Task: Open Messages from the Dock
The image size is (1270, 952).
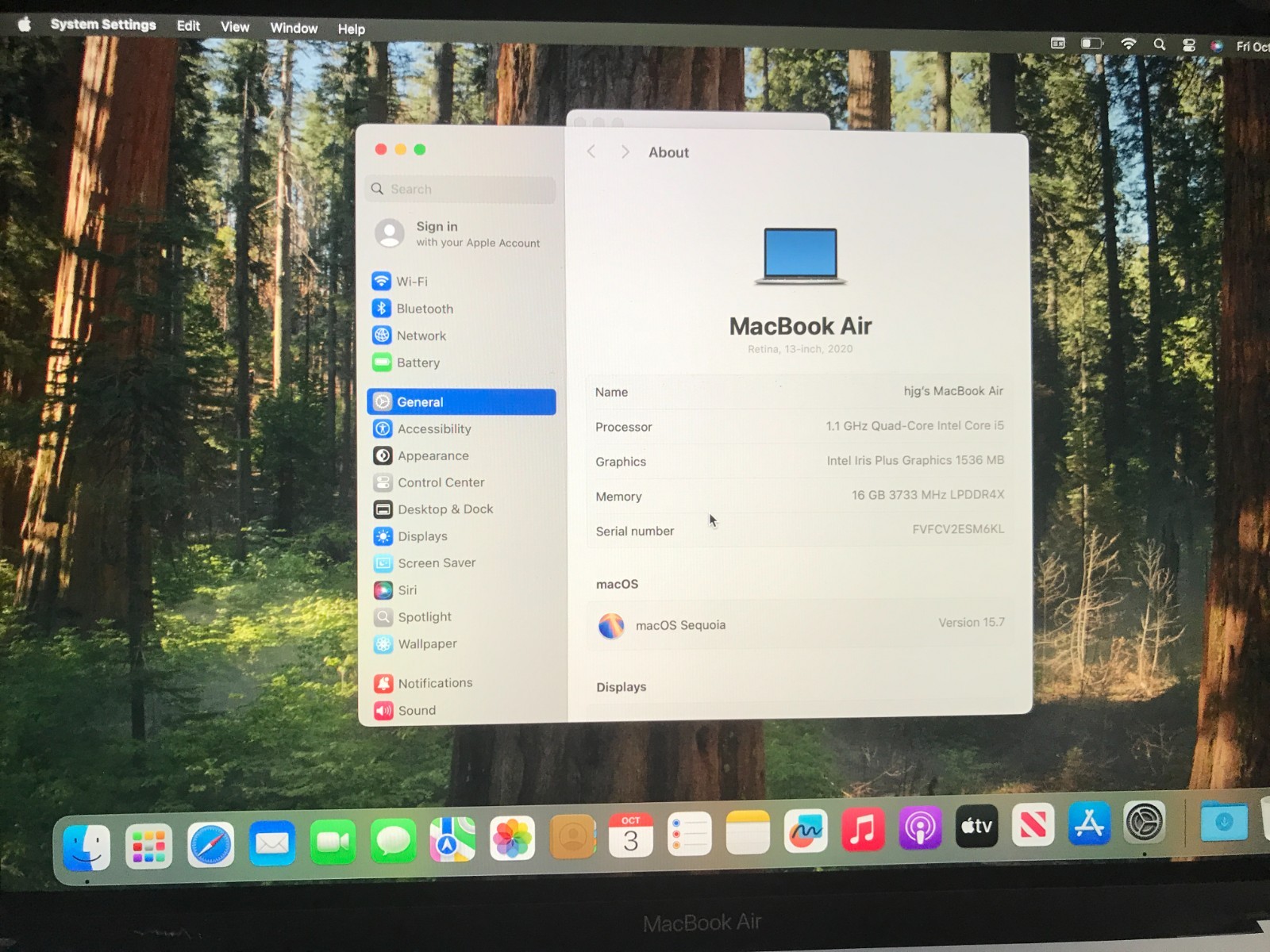Action: 393,841
